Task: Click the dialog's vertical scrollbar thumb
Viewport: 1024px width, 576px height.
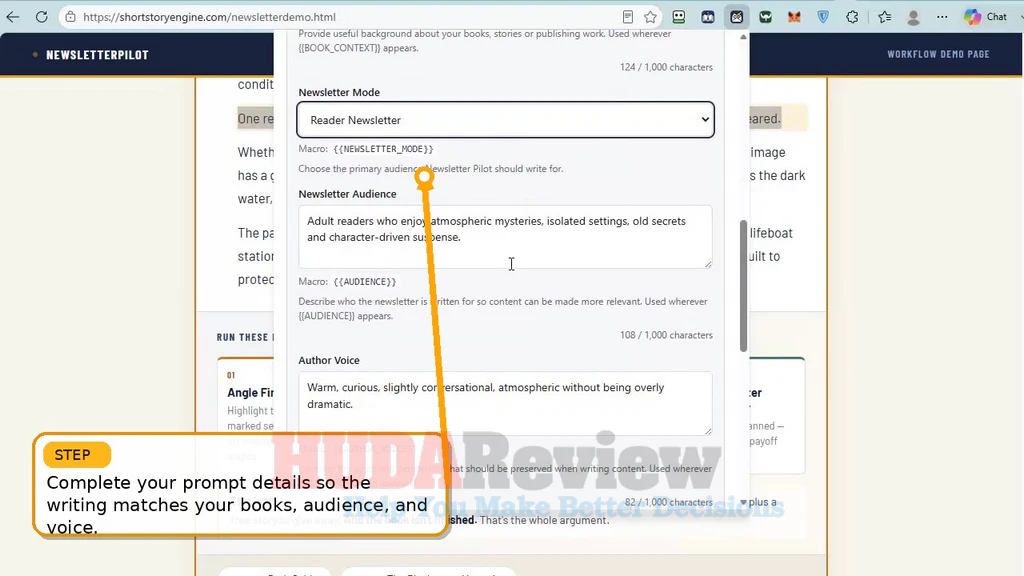Action: coord(743,286)
